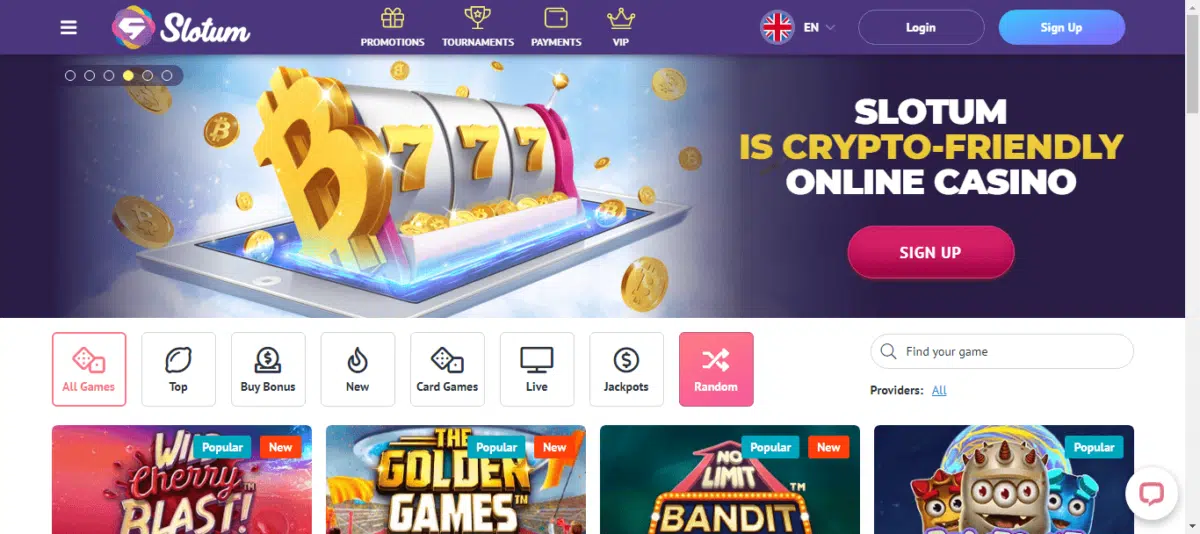Viewport: 1200px width, 534px height.
Task: Click the Find your game search field
Action: point(1002,352)
